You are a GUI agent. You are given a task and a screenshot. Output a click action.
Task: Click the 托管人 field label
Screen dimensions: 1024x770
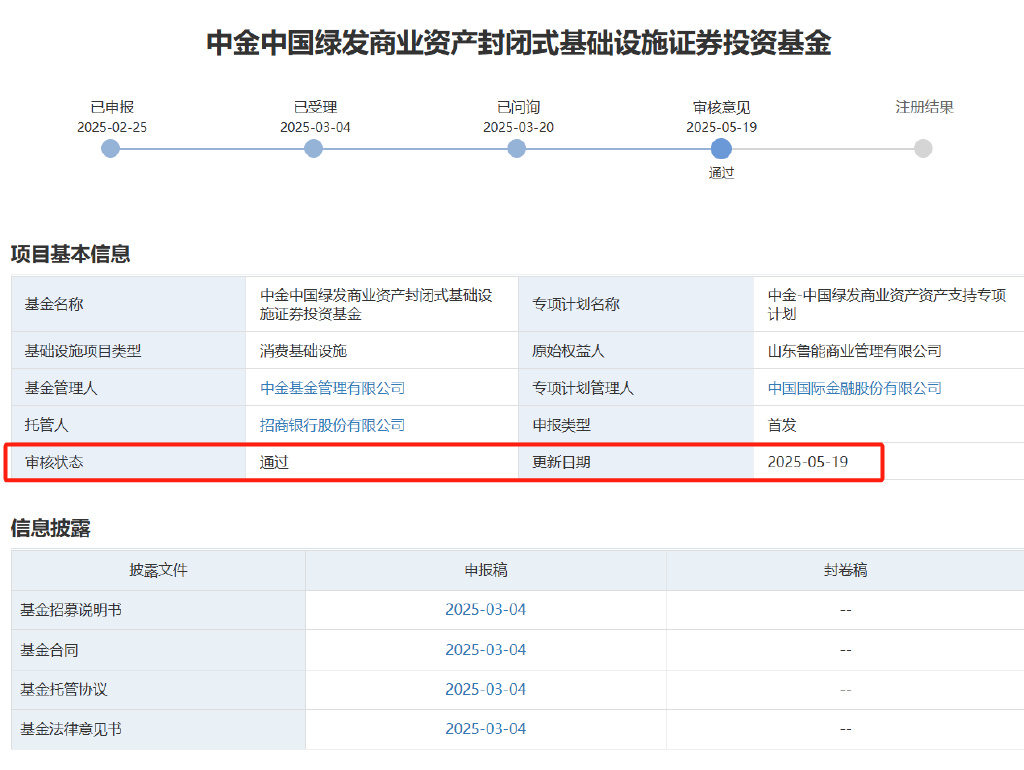pyautogui.click(x=46, y=425)
